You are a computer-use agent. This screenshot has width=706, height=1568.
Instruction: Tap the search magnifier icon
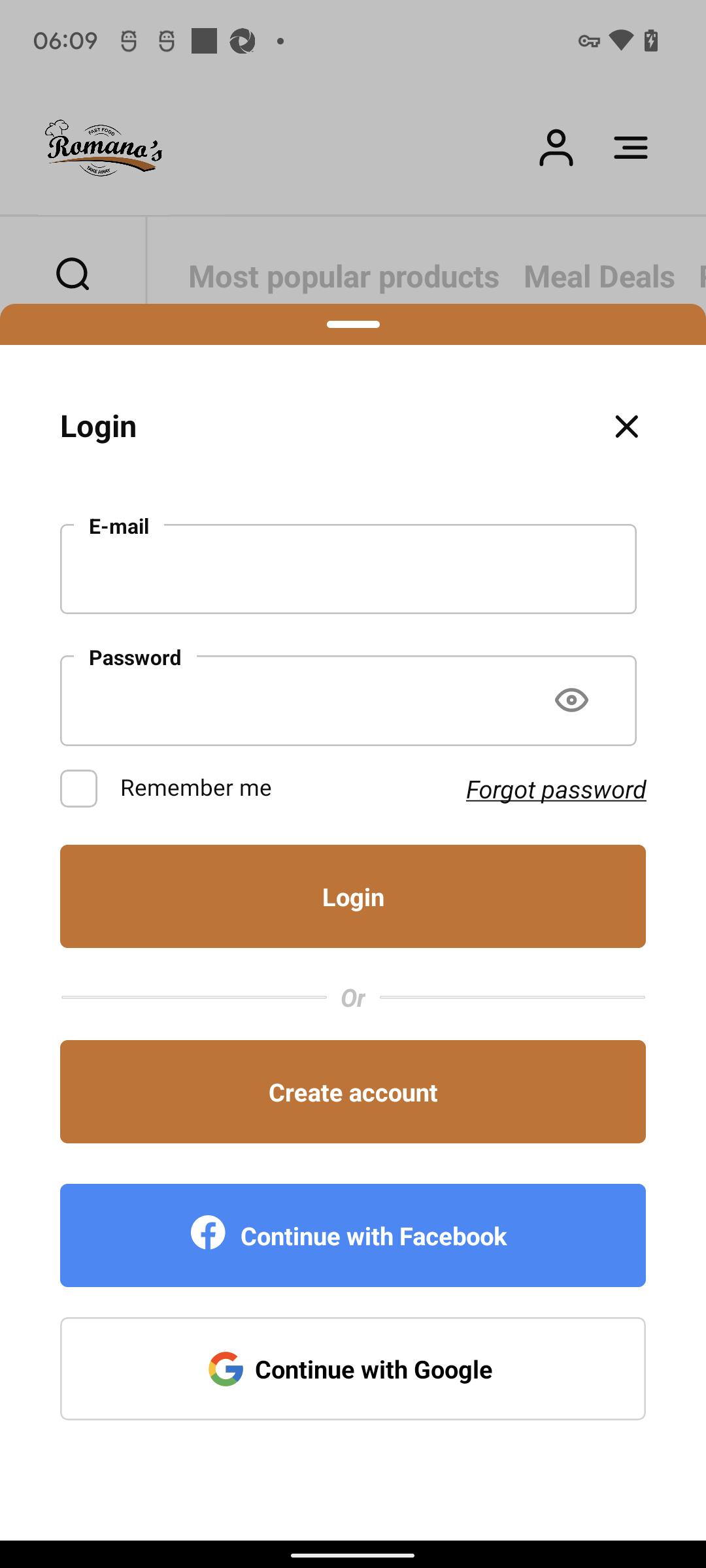tap(73, 274)
